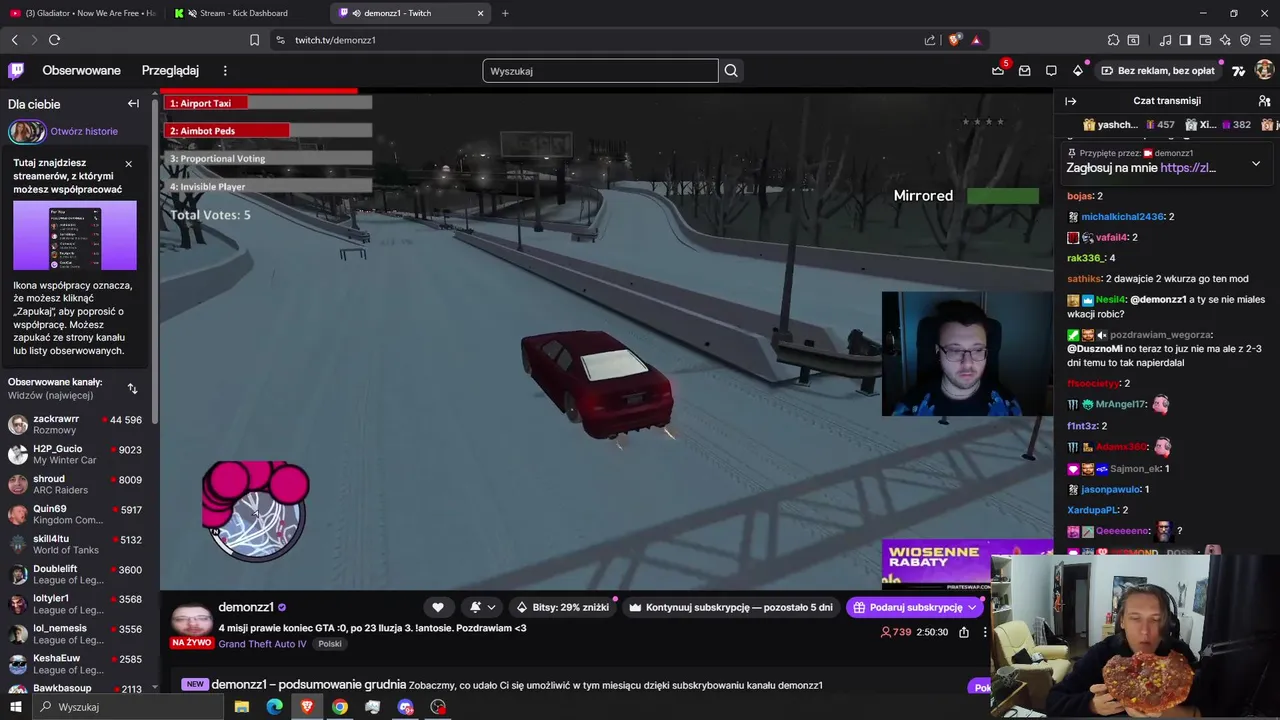
Task: Open Brave Wallet icon
Action: (1205, 40)
